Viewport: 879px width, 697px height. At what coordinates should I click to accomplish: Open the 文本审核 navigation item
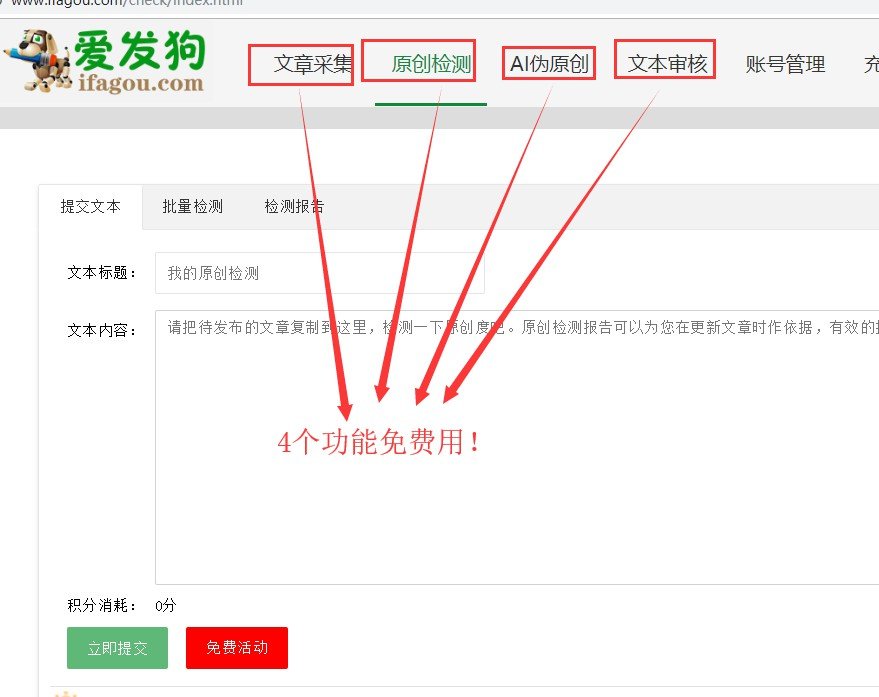[x=664, y=61]
